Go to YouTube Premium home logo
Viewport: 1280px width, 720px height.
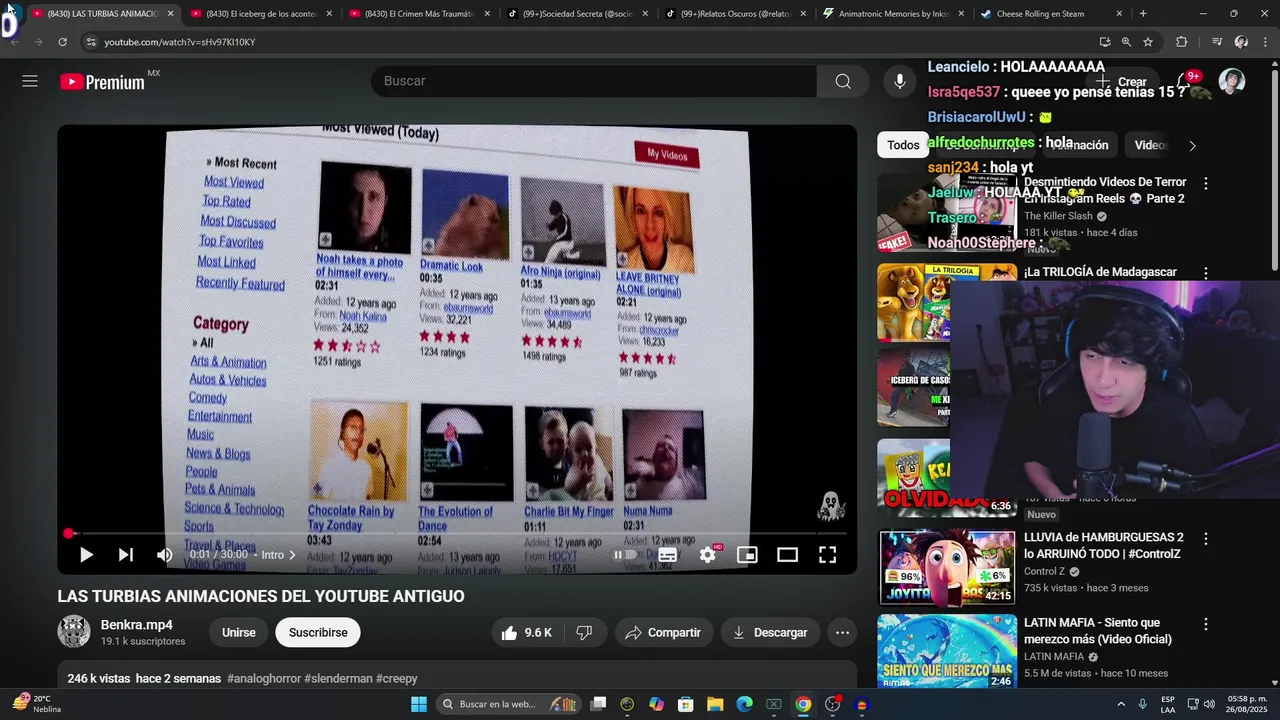103,82
